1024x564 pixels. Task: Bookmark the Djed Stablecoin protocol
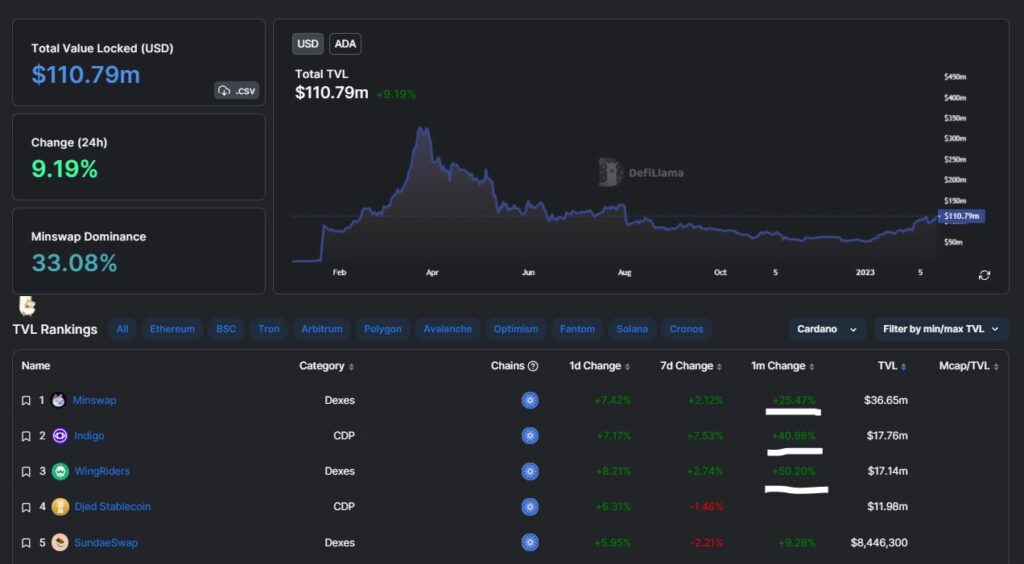click(26, 507)
